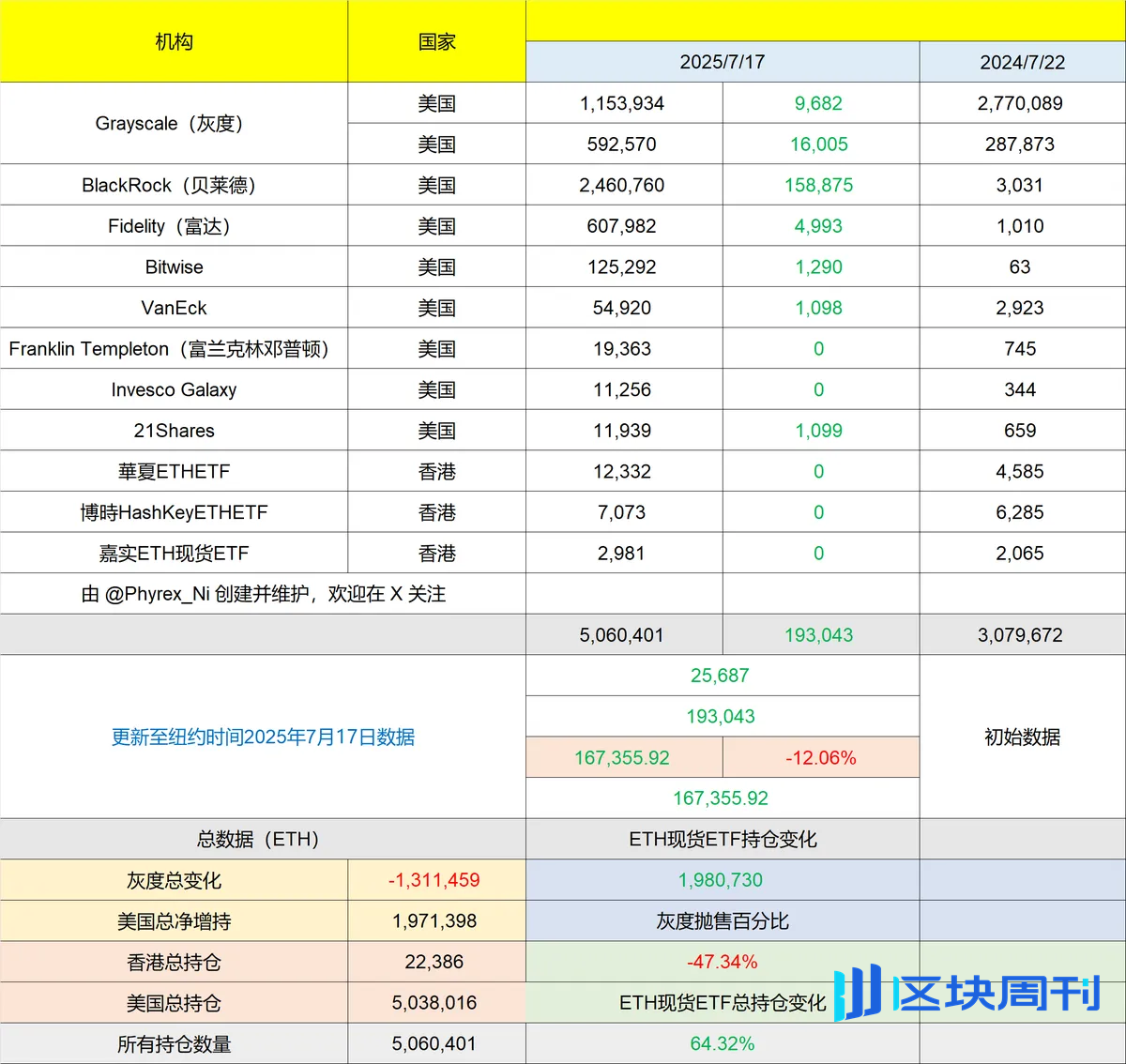Select the 21Shares institution cell

(x=174, y=431)
